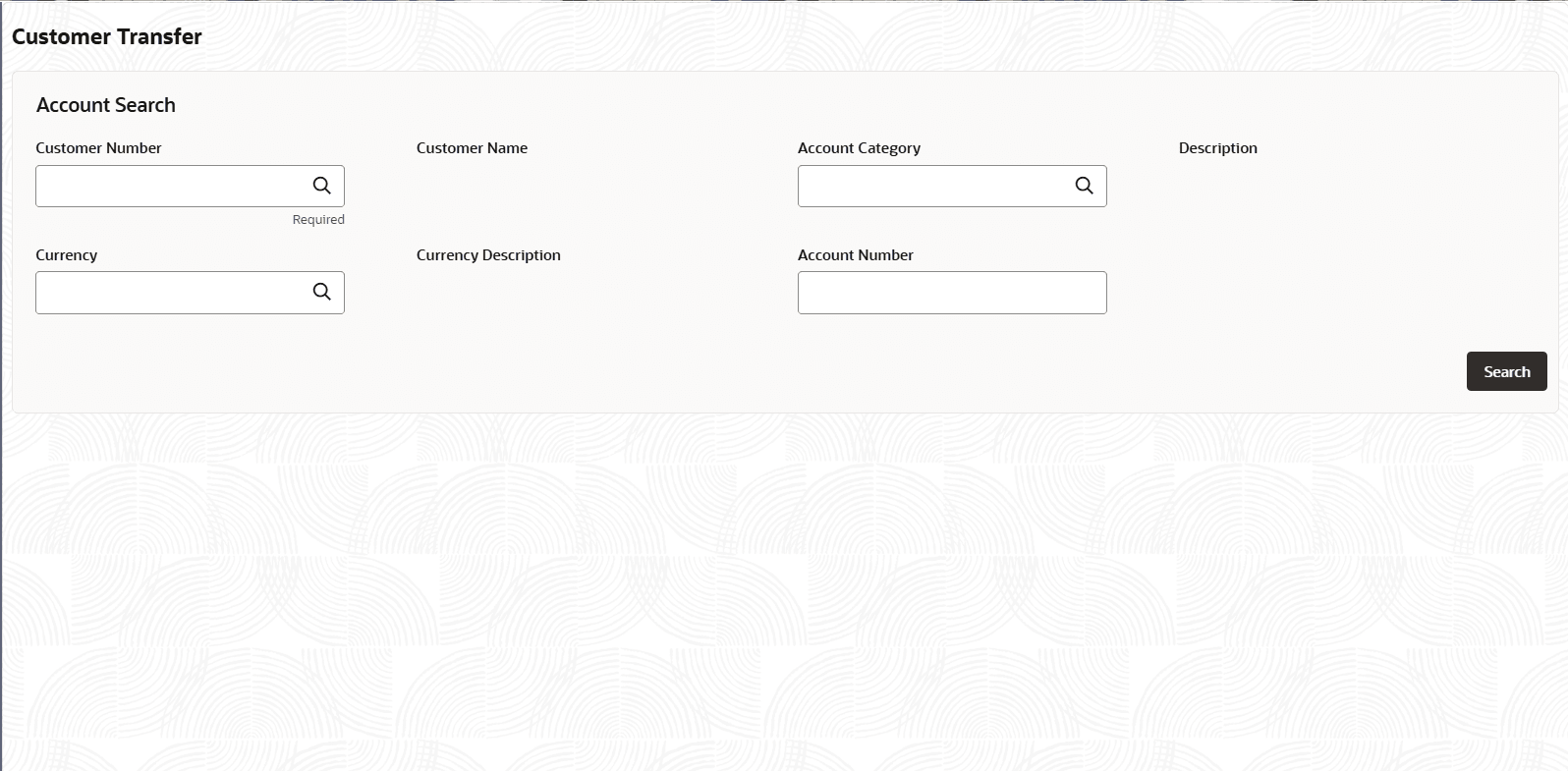Viewport: 1568px width, 771px height.
Task: Click the Account Number label
Action: pos(856,255)
